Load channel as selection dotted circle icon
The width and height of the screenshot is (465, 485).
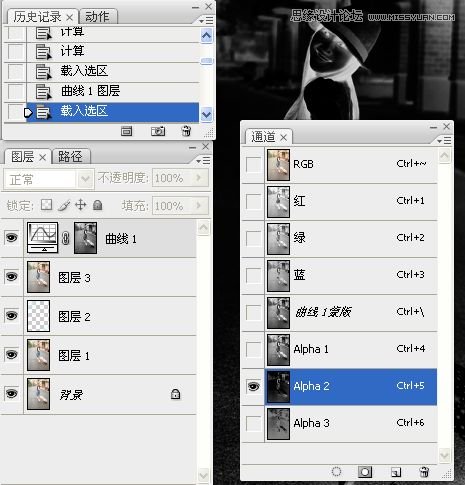[x=337, y=472]
